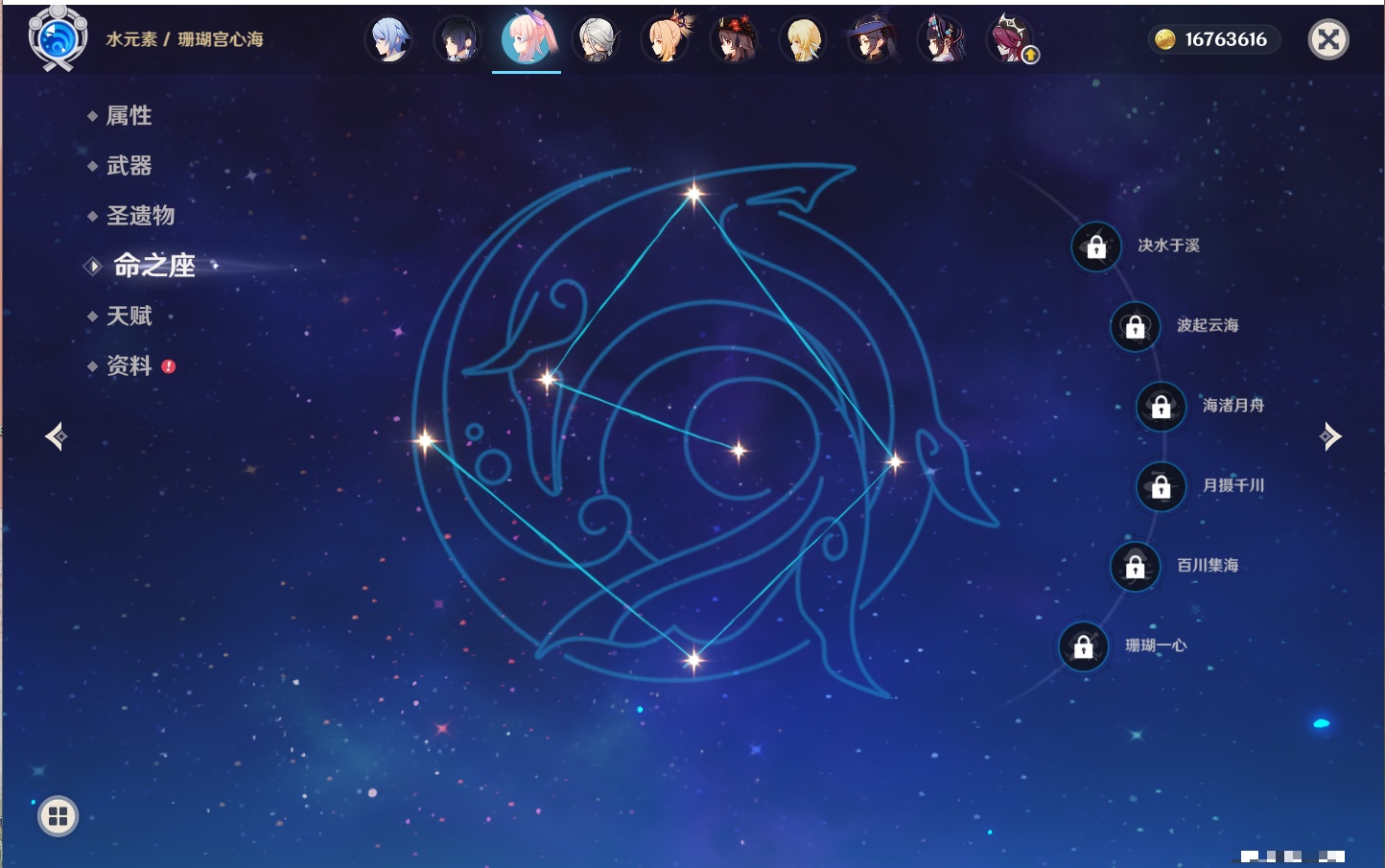Image resolution: width=1385 pixels, height=868 pixels.
Task: Open the 资料 profile tab
Action: [x=129, y=365]
